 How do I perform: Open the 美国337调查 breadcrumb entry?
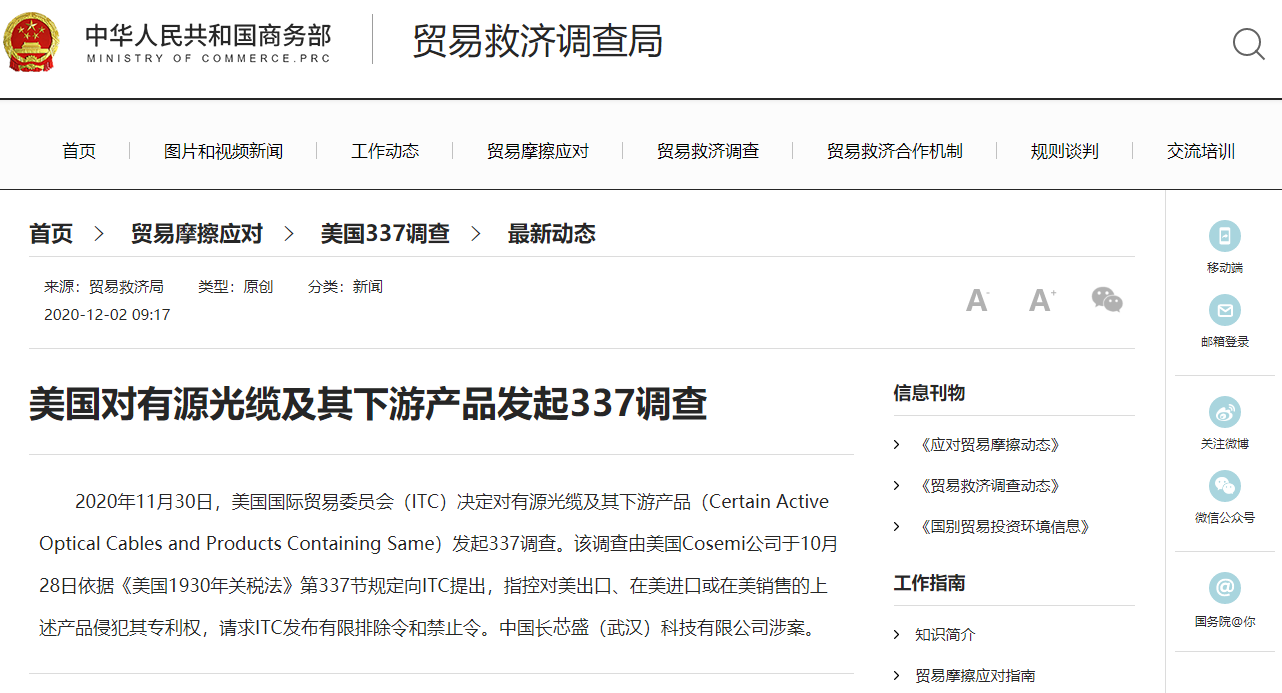[x=384, y=233]
